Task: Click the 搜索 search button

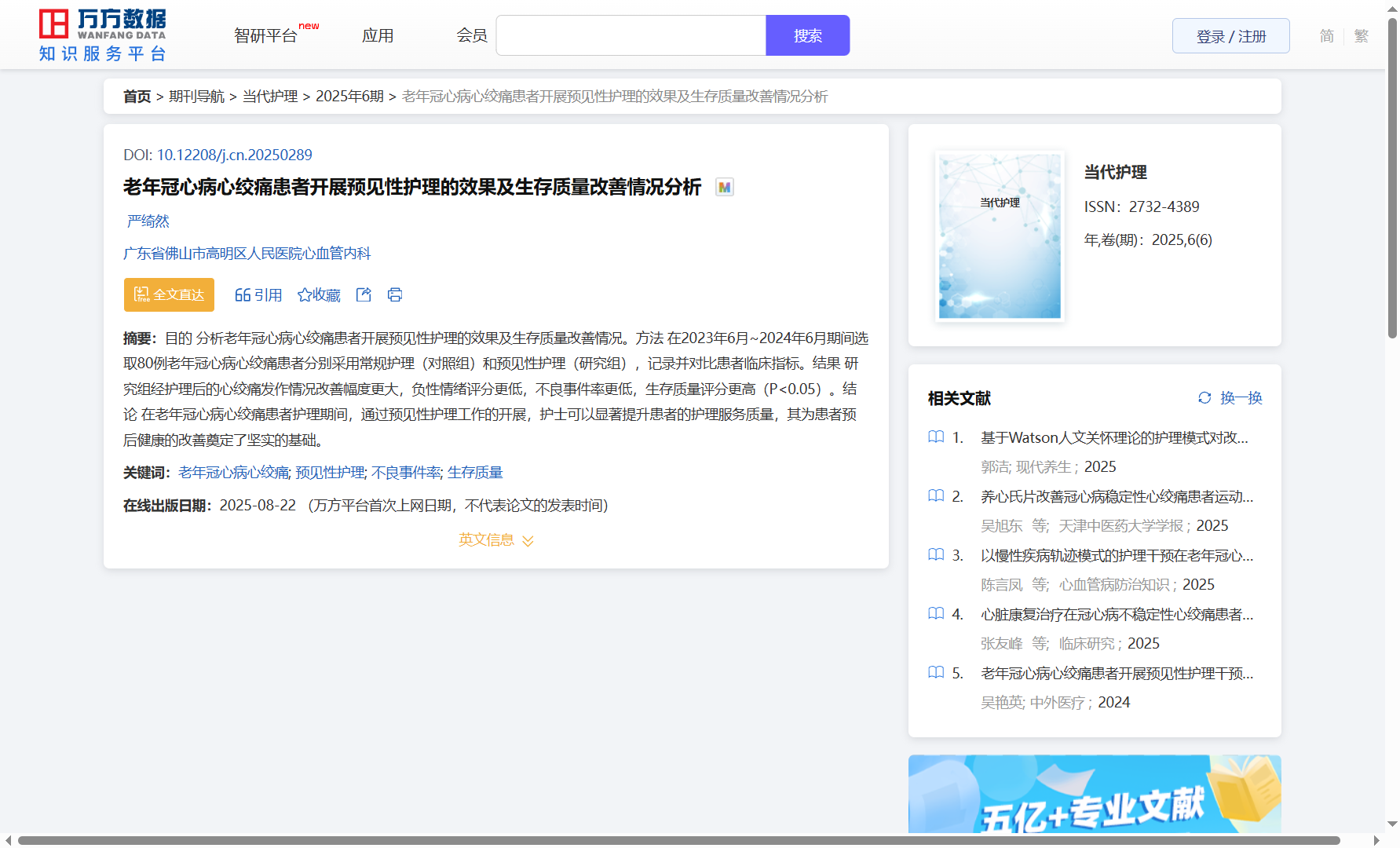Action: [x=807, y=36]
